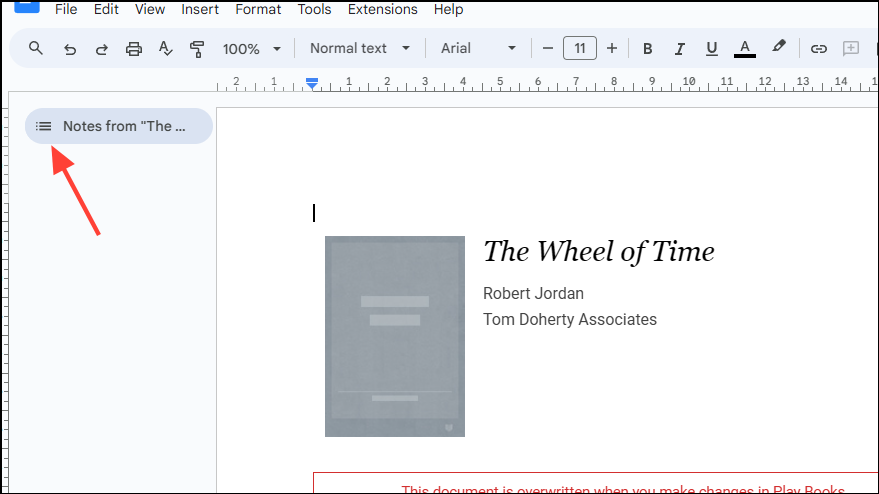Insert a link using chain icon
The width and height of the screenshot is (879, 494).
(x=818, y=48)
